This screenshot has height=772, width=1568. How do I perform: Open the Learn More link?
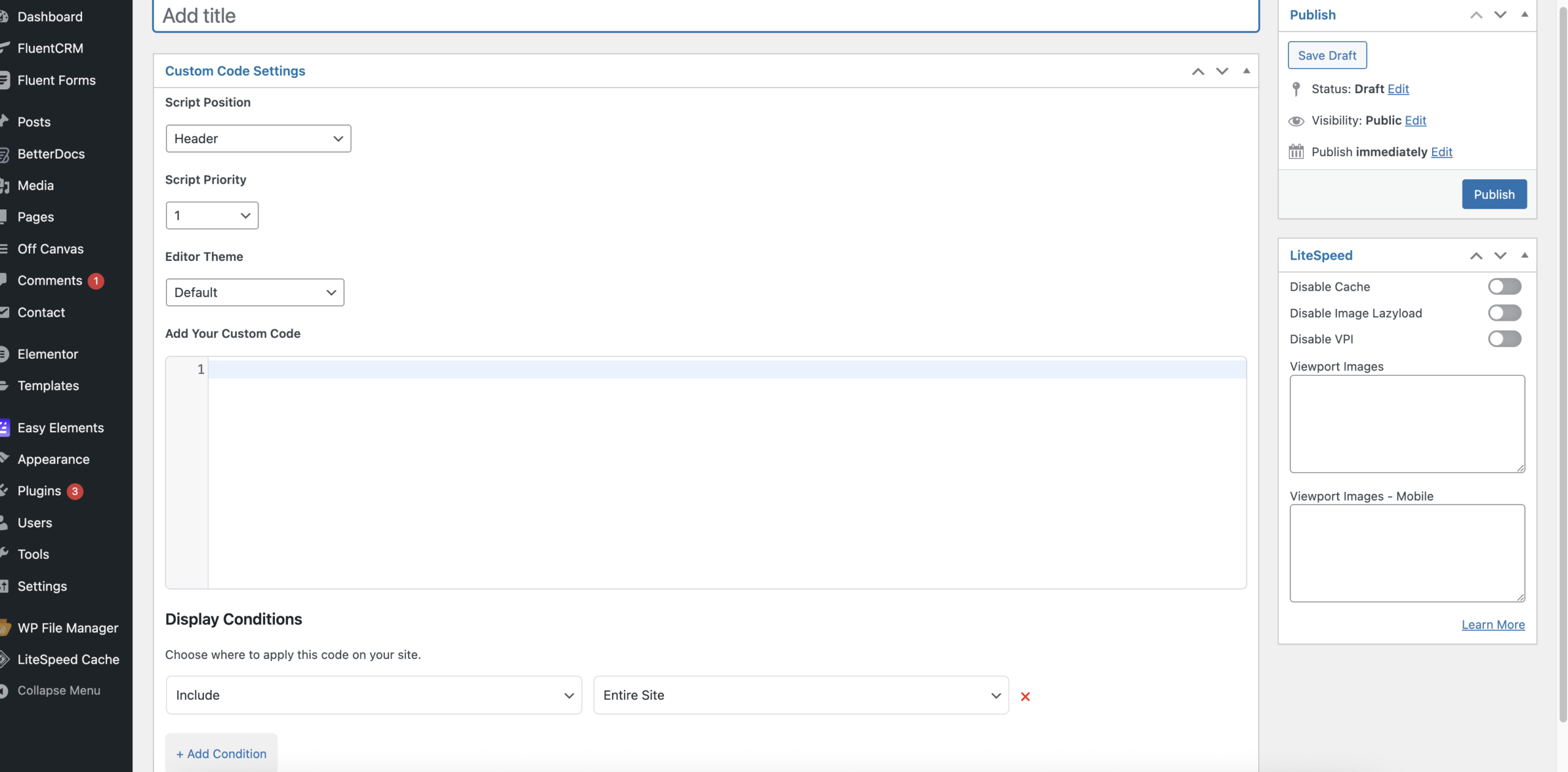[x=1493, y=624]
